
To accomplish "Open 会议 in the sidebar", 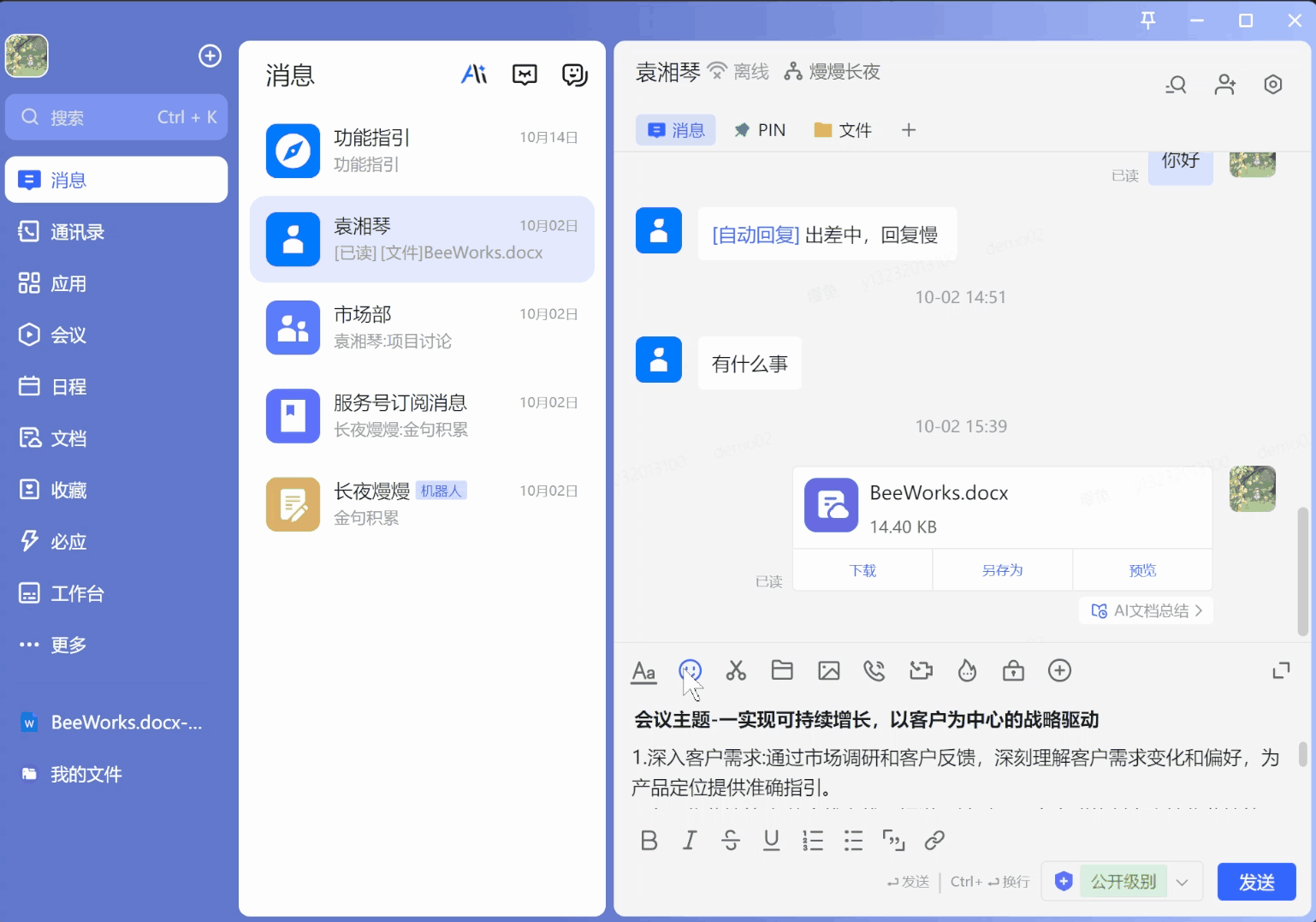I will pyautogui.click(x=116, y=335).
